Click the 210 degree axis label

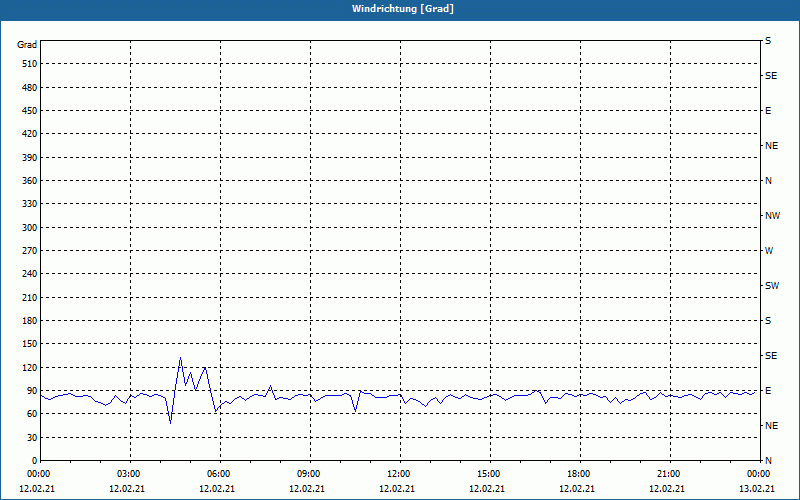[x=30, y=297]
